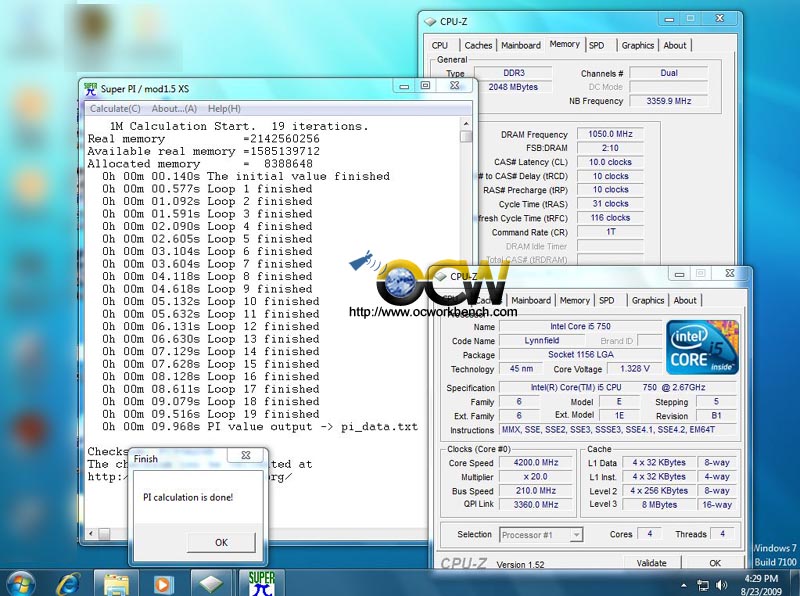
Task: Click the 'PI value output -> pi_data.txt' line
Action: pos(259,427)
